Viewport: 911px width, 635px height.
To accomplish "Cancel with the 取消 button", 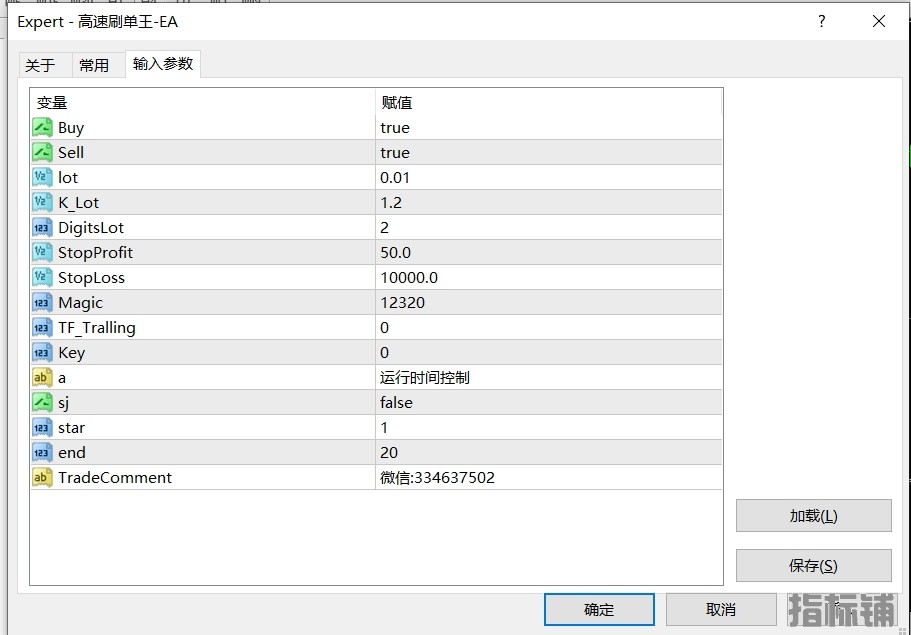I will 721,609.
